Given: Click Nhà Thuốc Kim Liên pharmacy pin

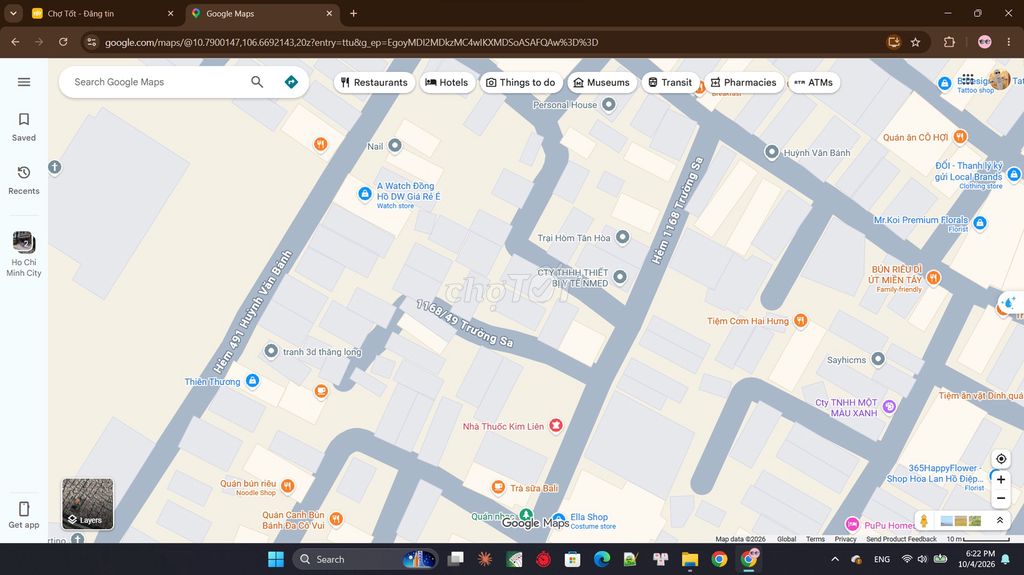Looking at the screenshot, I should click(556, 426).
